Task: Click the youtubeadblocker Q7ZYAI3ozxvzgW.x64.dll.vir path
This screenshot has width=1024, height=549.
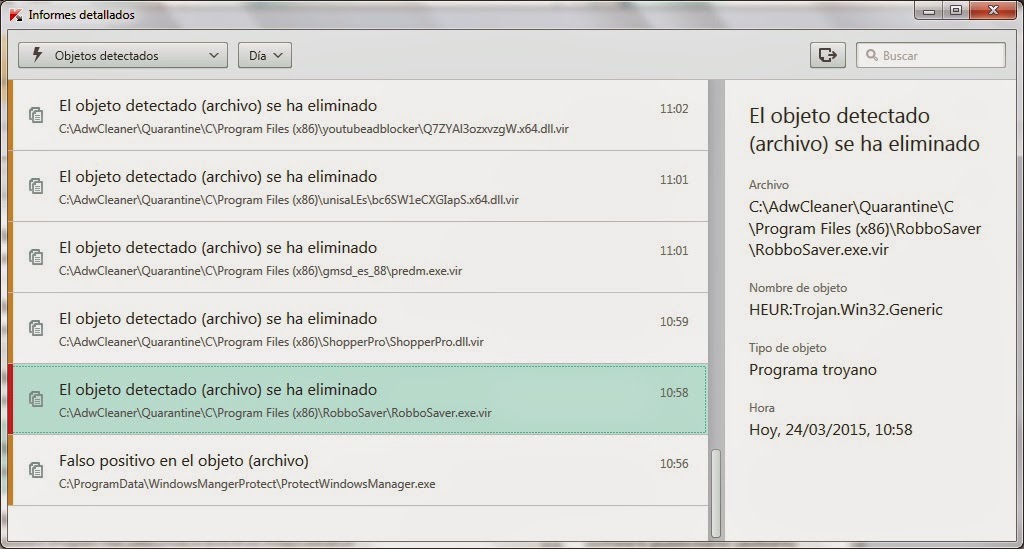Action: coord(313,129)
